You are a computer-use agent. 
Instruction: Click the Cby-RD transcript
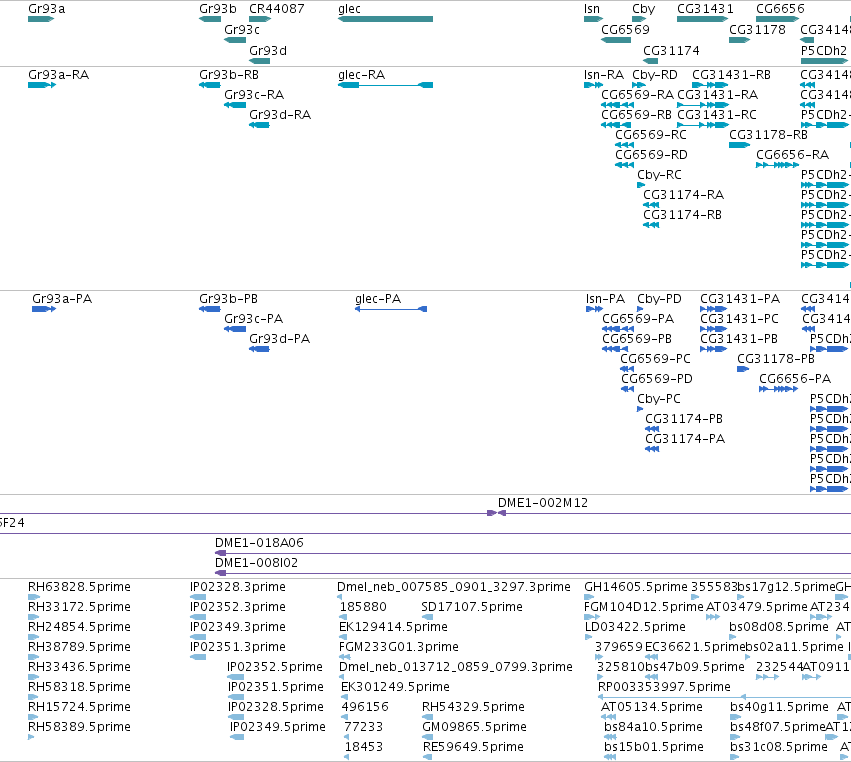(655, 75)
